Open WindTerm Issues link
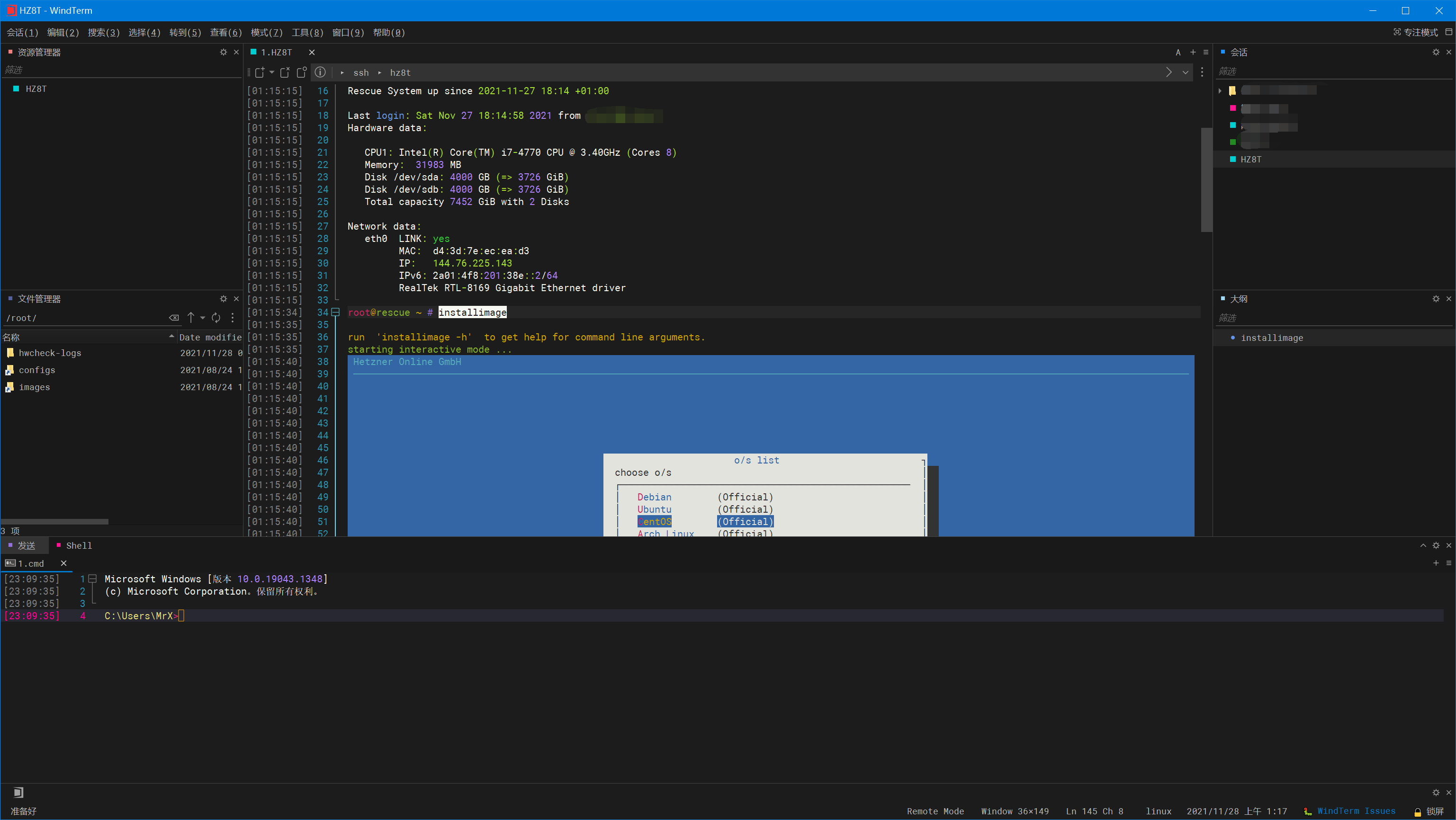The height and width of the screenshot is (820, 1456). coord(1356,811)
